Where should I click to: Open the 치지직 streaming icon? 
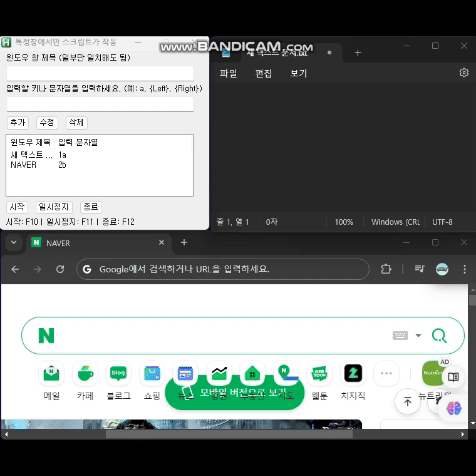click(353, 373)
